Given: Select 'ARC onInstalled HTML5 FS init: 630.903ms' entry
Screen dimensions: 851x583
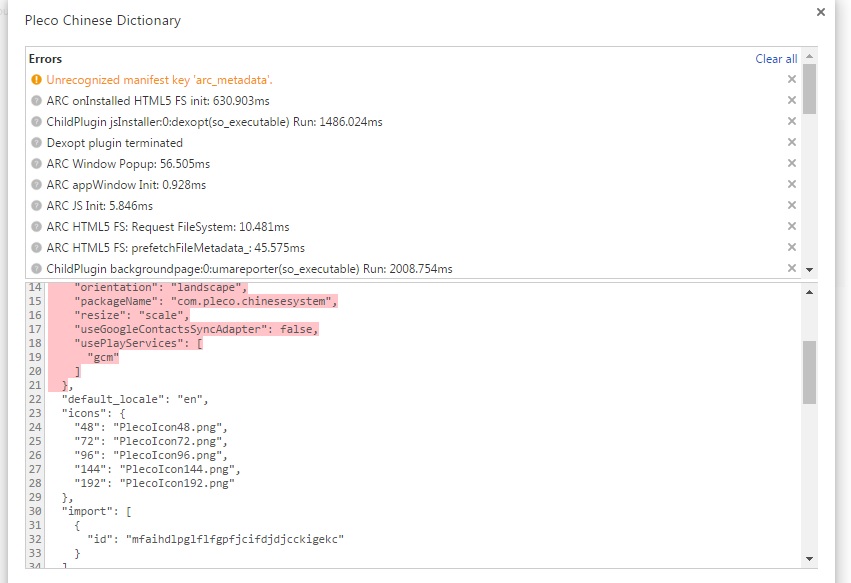Looking at the screenshot, I should [158, 101].
